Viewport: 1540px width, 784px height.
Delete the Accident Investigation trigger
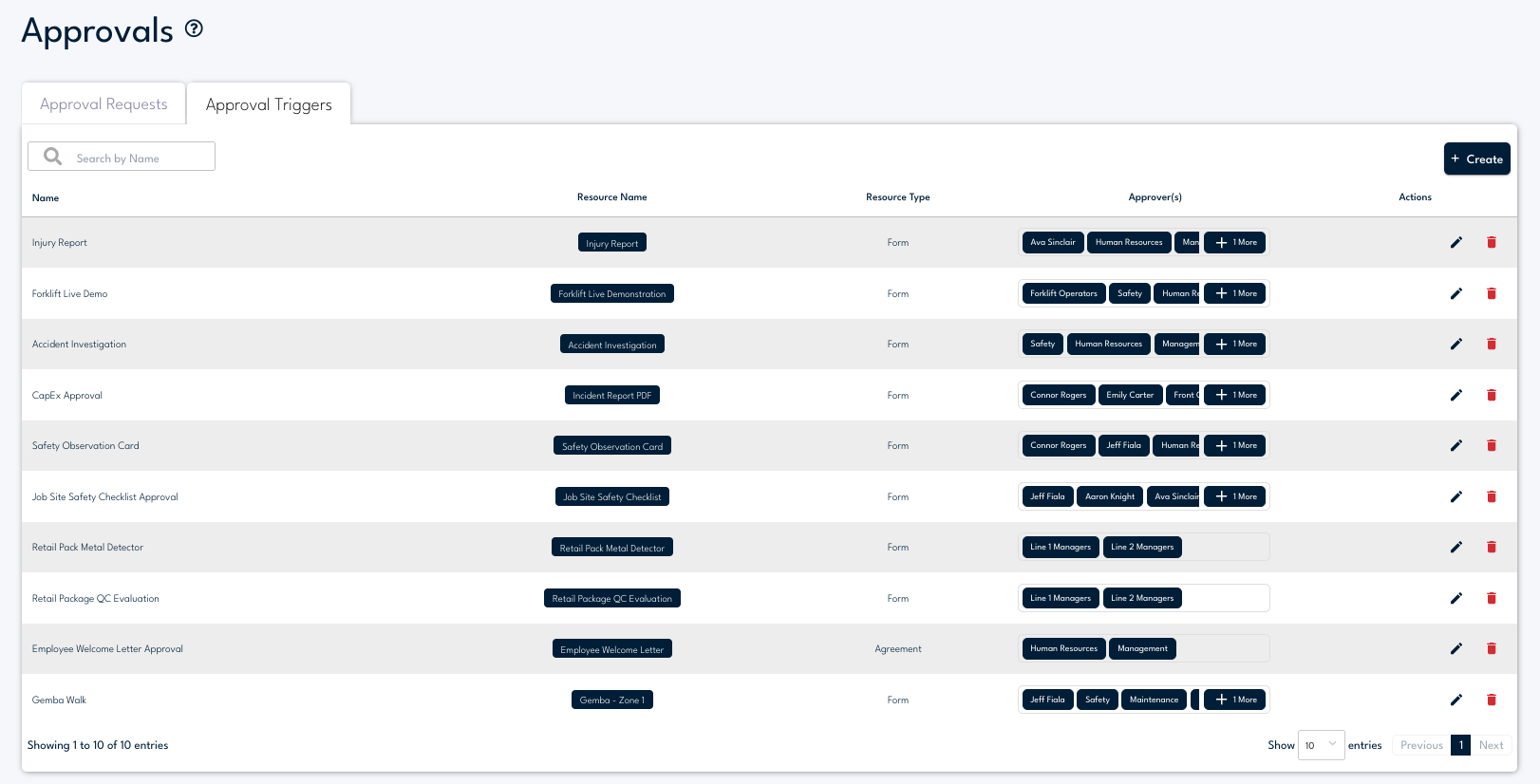coord(1491,345)
